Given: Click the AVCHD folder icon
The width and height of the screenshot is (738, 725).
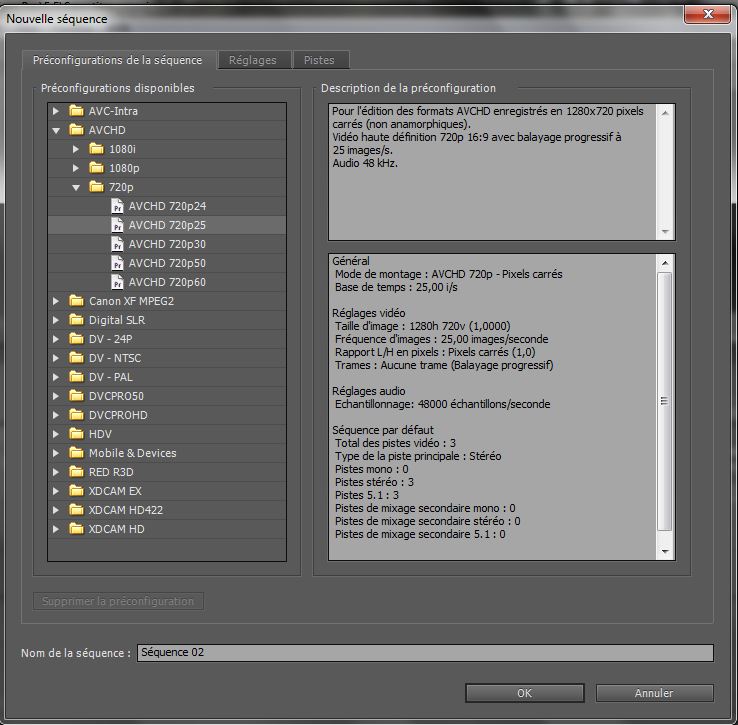Looking at the screenshot, I should click(76, 129).
